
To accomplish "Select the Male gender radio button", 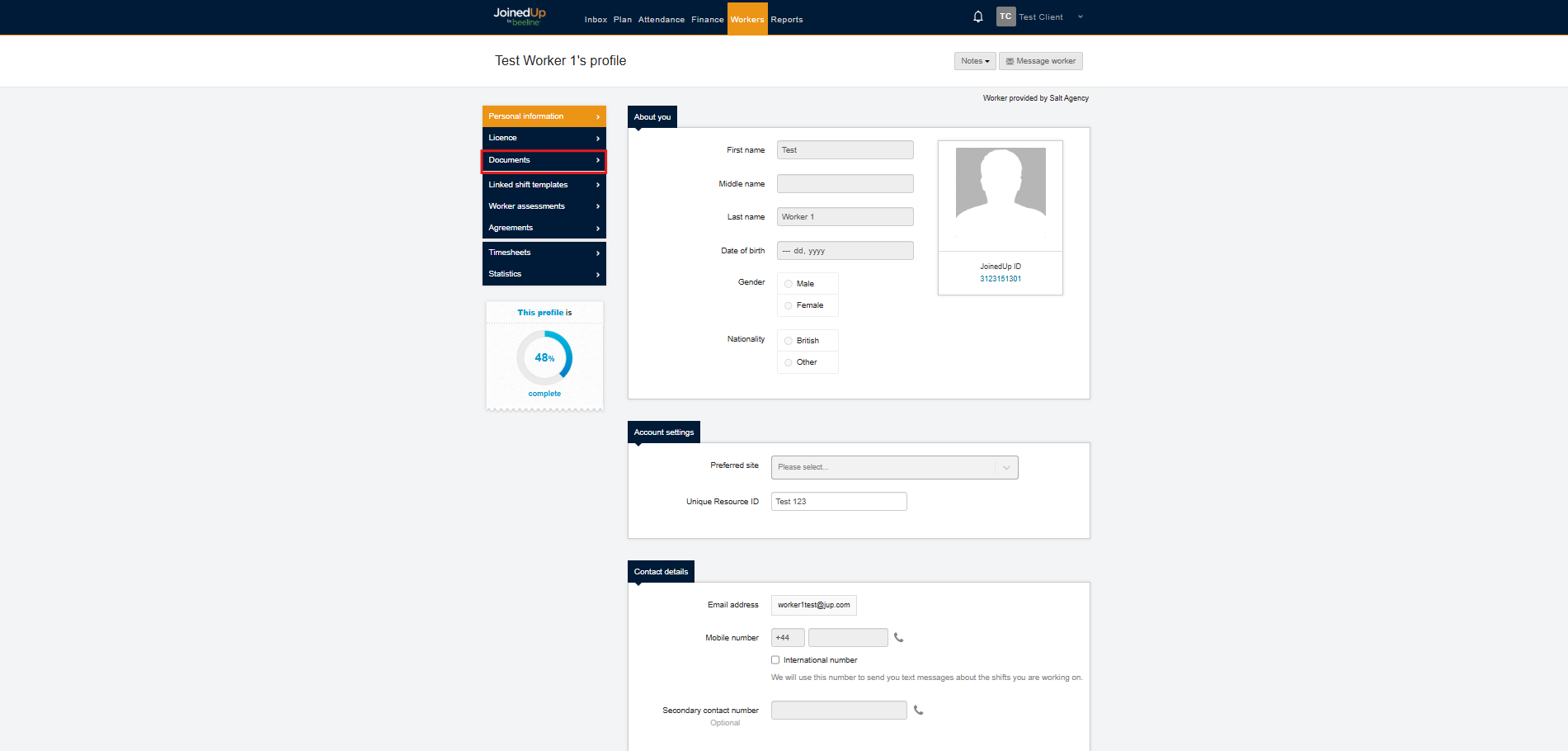I will click(x=789, y=284).
